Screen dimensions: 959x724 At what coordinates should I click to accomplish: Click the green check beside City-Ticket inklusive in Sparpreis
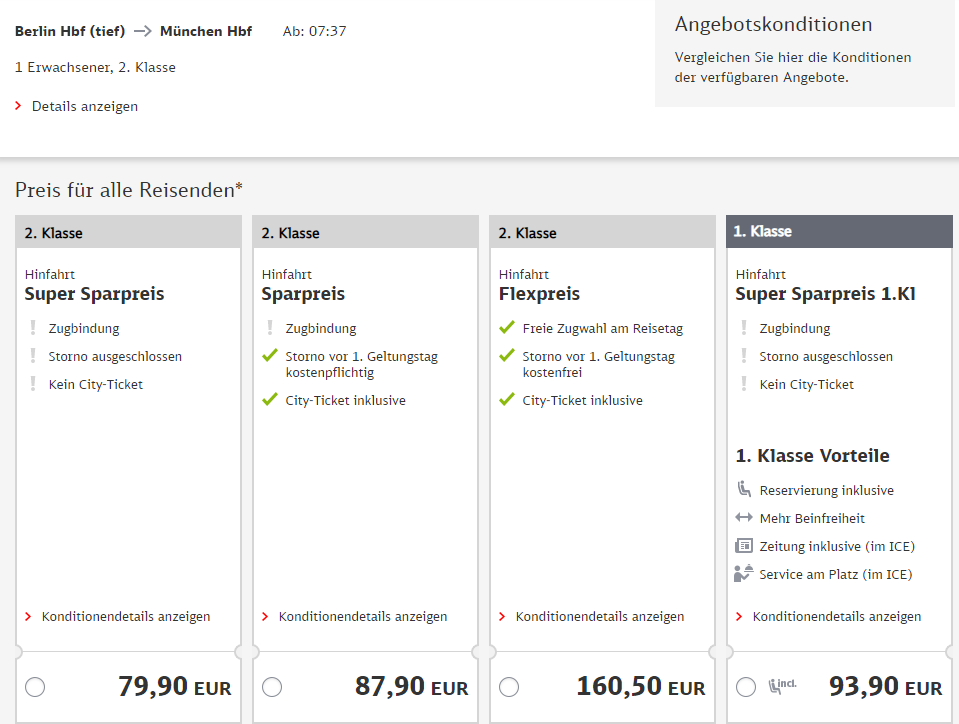pyautogui.click(x=270, y=400)
